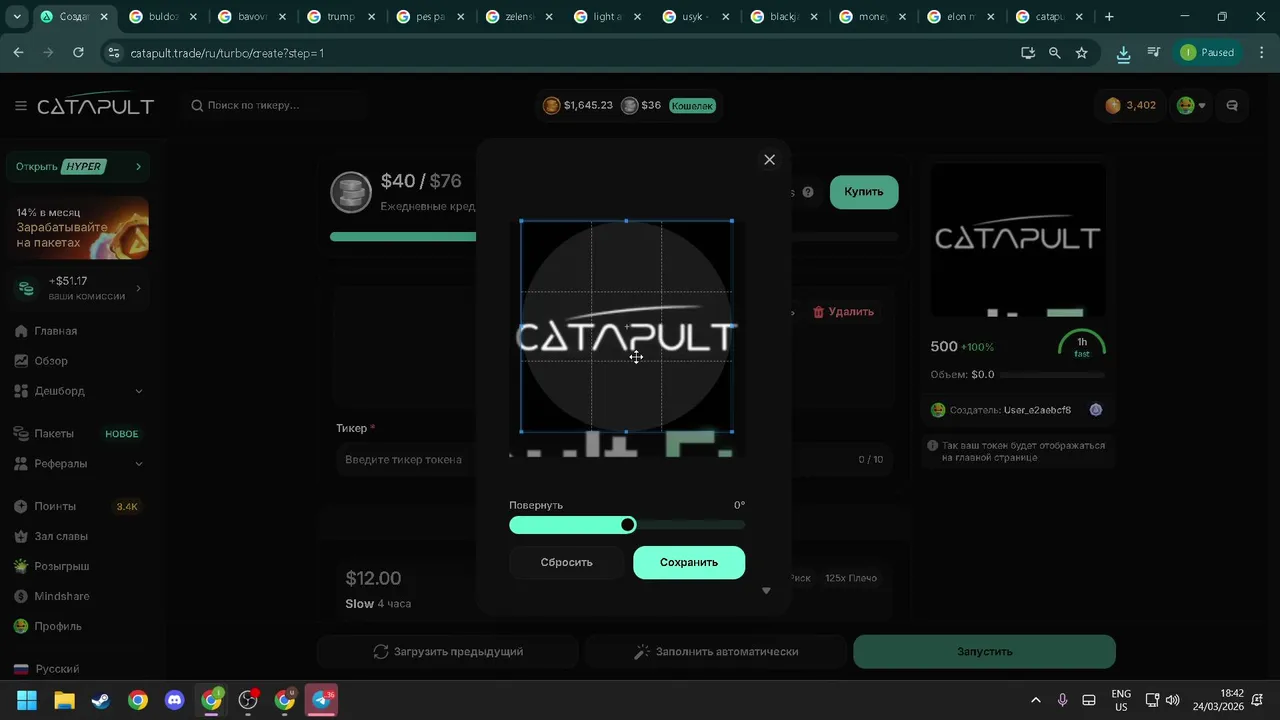
Task: Open the 14% в месяц packages promo banner
Action: point(77,227)
